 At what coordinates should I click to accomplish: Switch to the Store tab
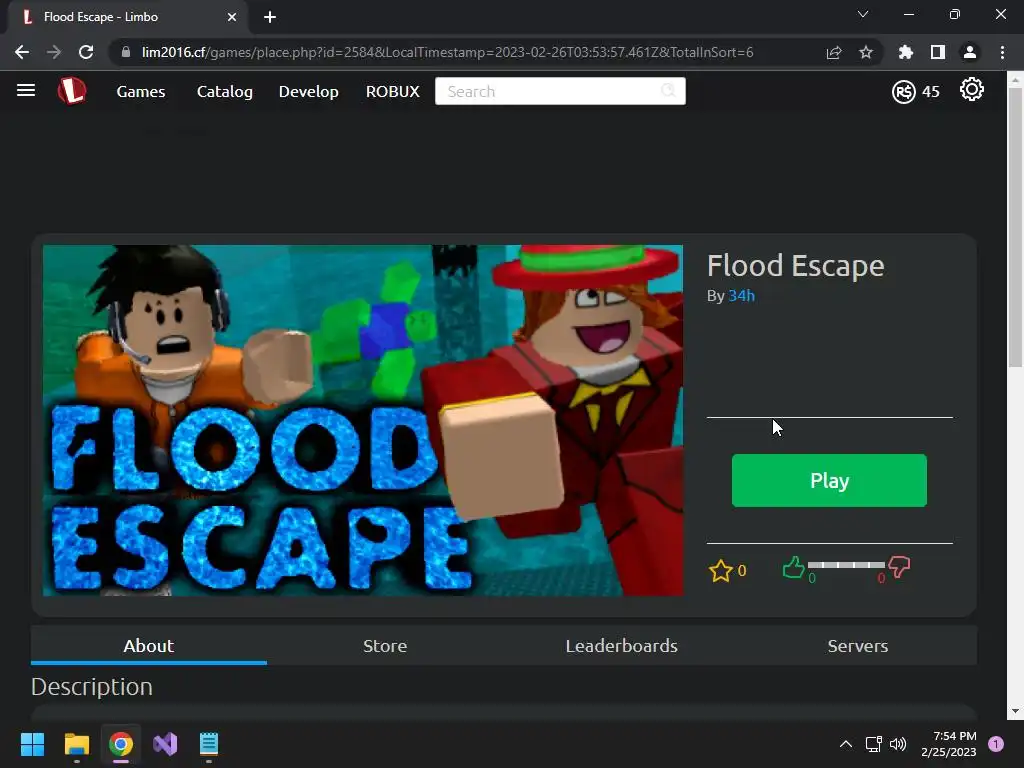point(385,645)
